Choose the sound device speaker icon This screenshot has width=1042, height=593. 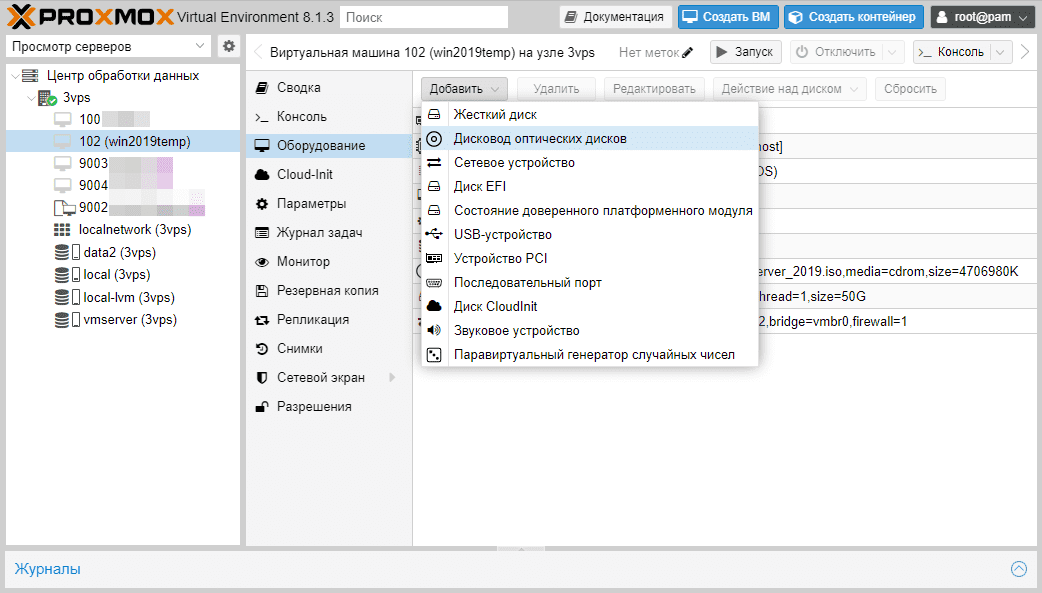(x=434, y=330)
